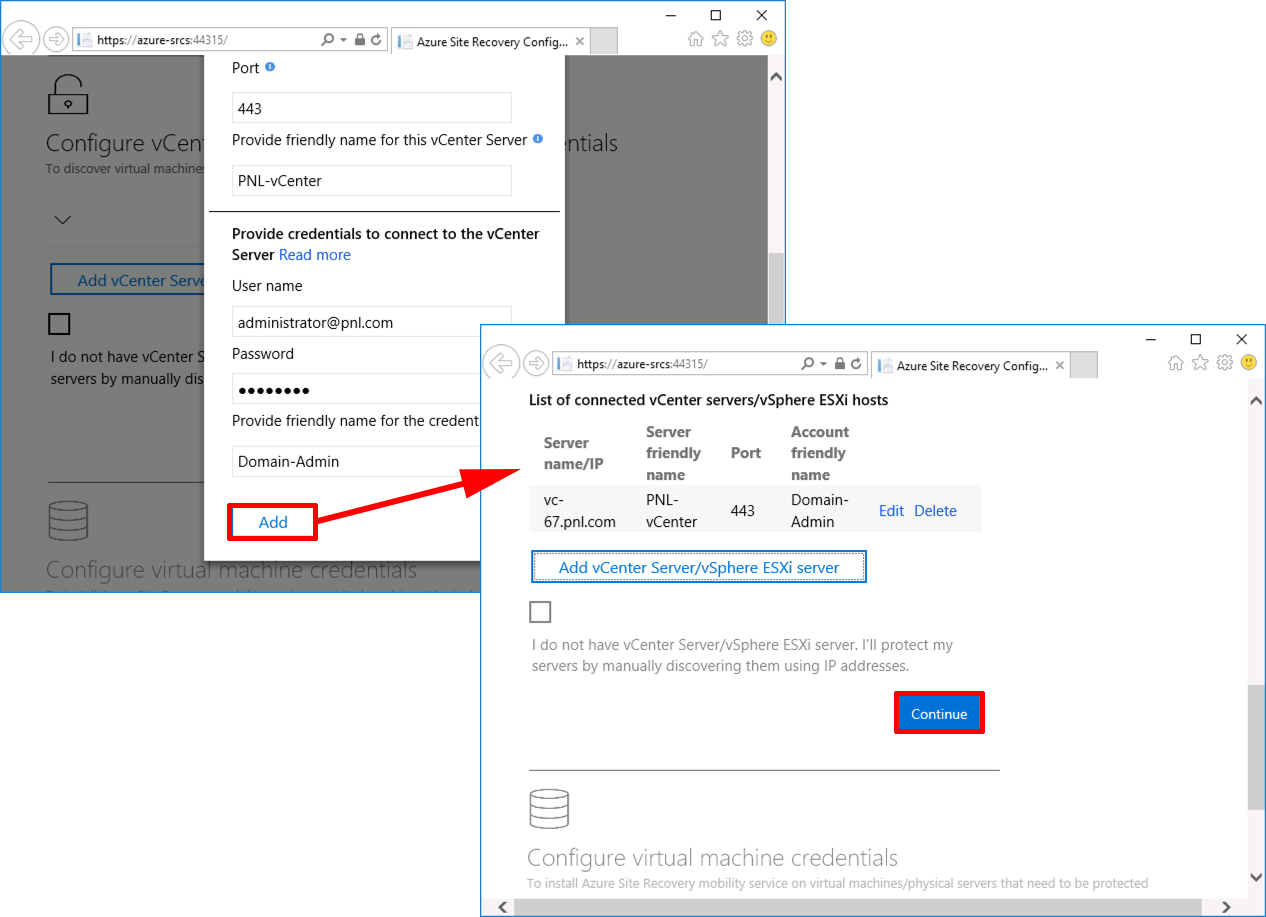Expand chevron under Configure vCenter in rear window
1266x917 pixels.
[x=63, y=220]
